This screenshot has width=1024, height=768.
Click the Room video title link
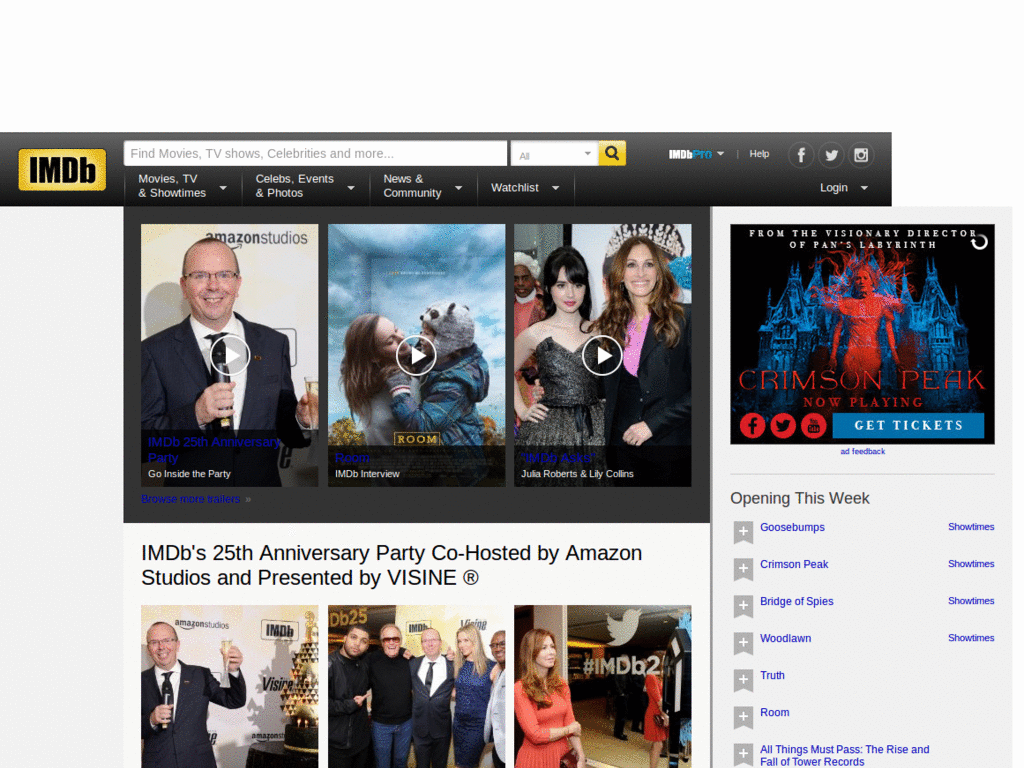coord(352,458)
